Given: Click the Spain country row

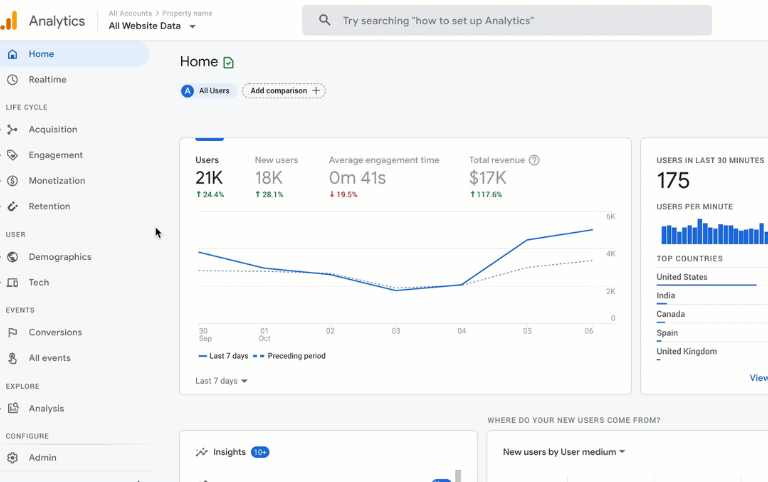Looking at the screenshot, I should tap(712, 333).
